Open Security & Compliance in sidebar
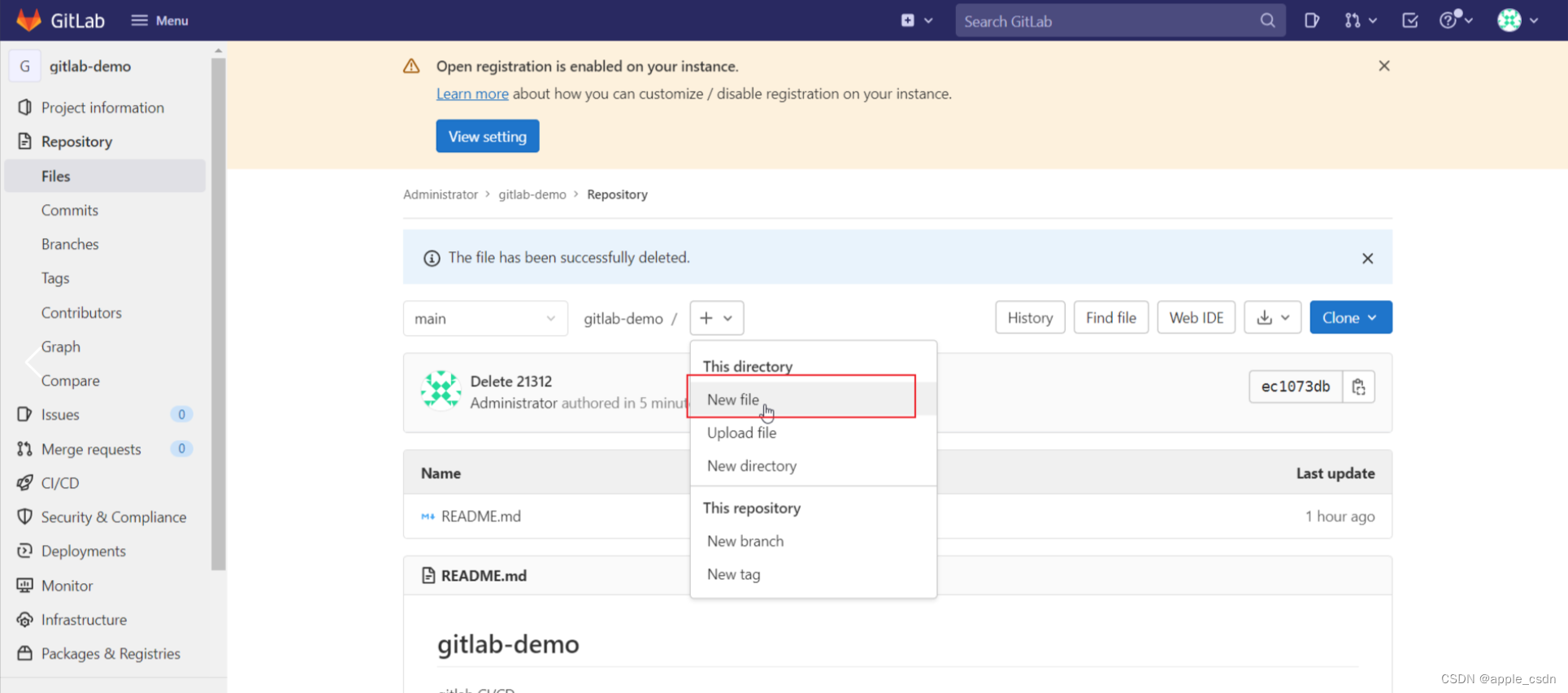 tap(114, 517)
